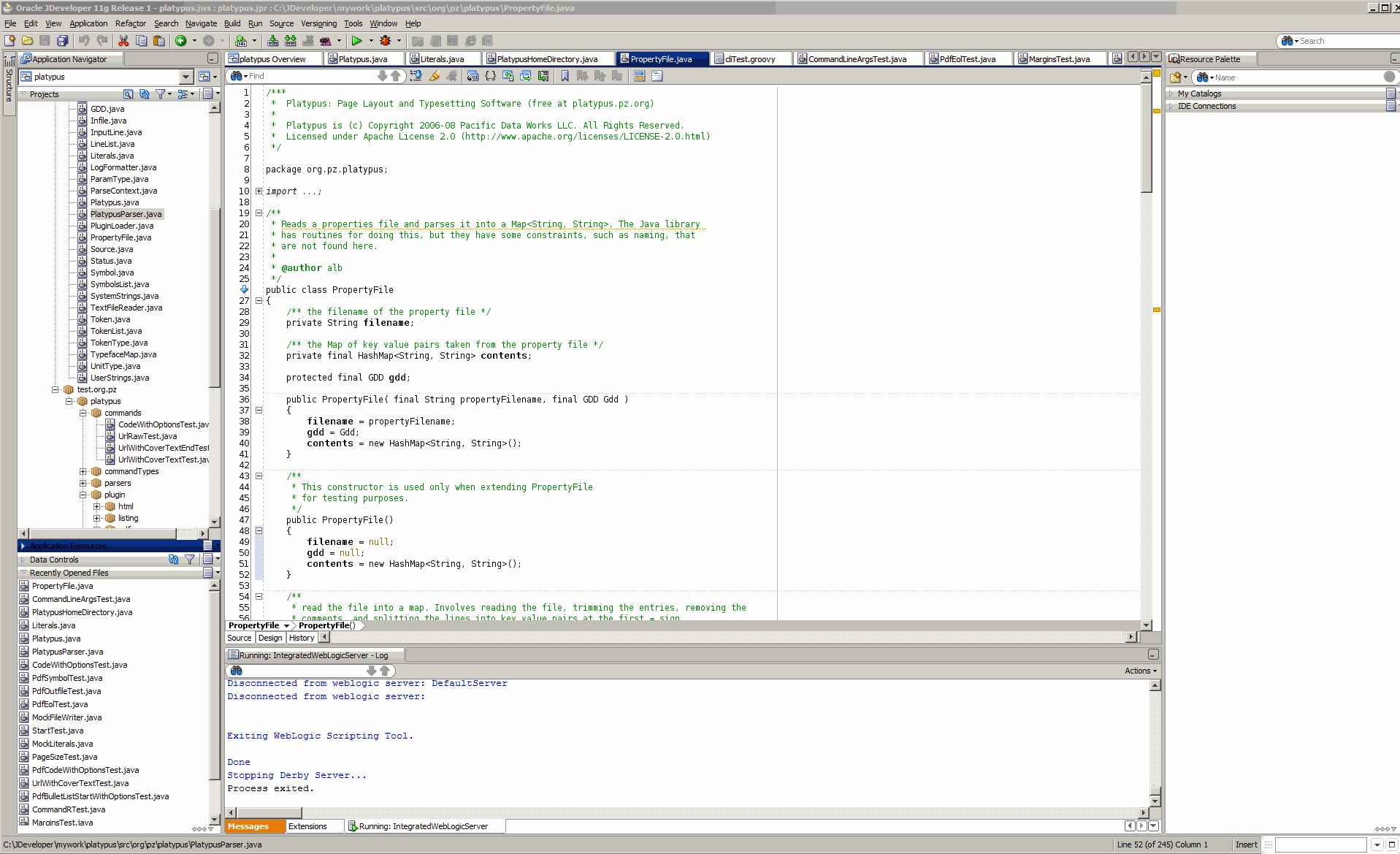Image resolution: width=1400 pixels, height=854 pixels.
Task: Toggle bookmark icon in editor toolbar
Action: tap(565, 76)
